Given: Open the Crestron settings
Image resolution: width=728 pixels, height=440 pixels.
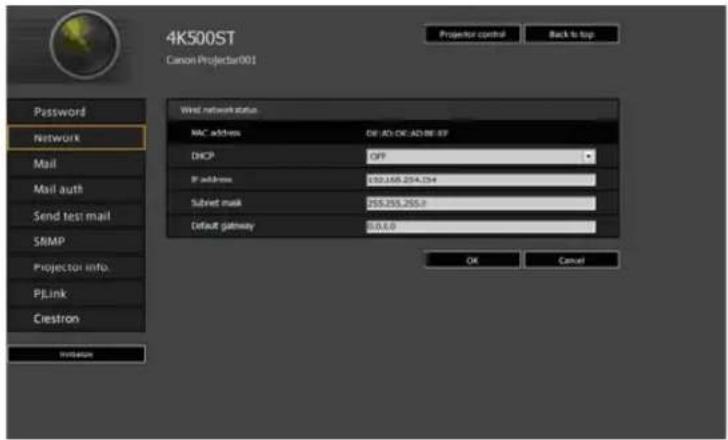Looking at the screenshot, I should click(x=77, y=319).
